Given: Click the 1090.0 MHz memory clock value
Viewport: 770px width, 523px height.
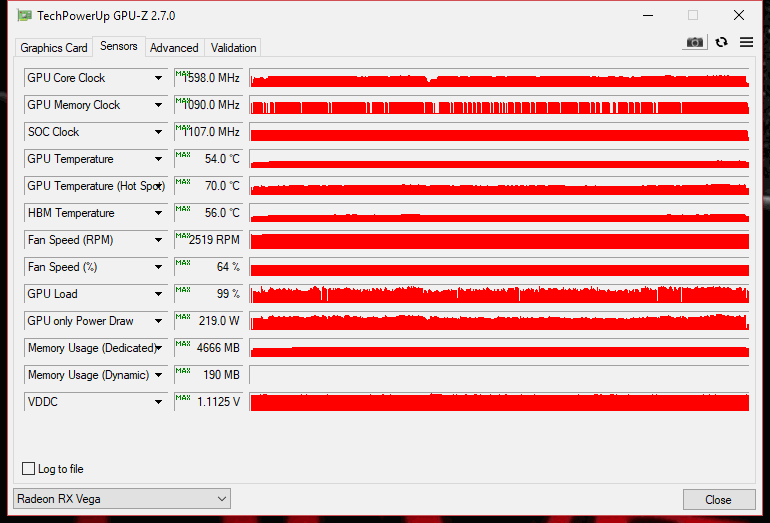Looking at the screenshot, I should tap(209, 105).
